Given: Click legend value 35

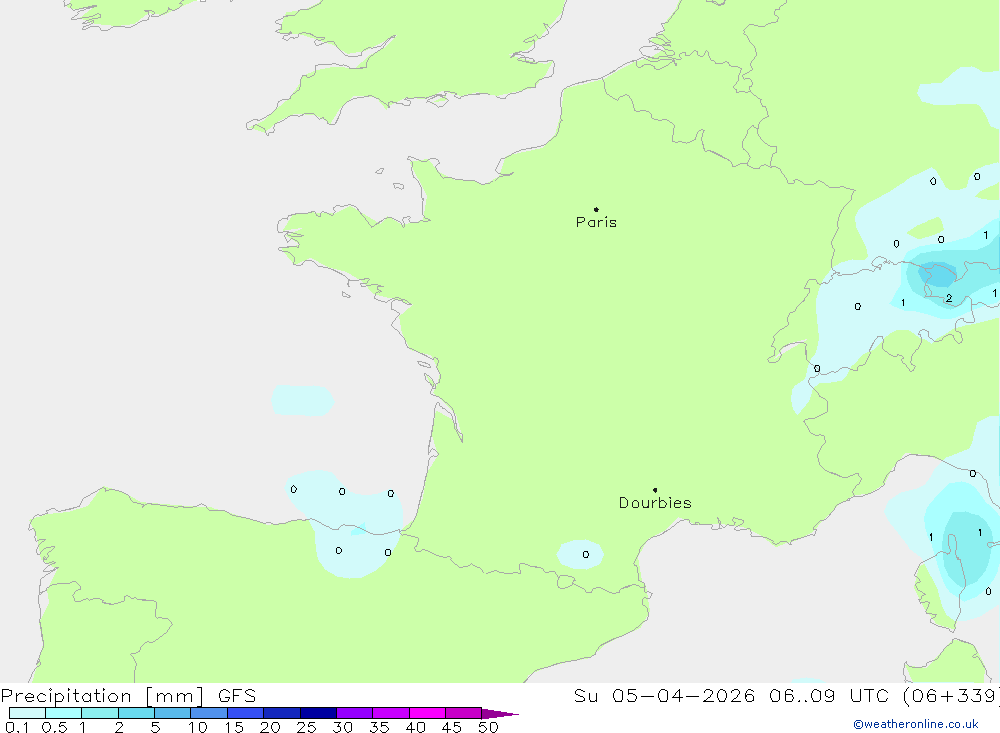Looking at the screenshot, I should click(x=379, y=727).
